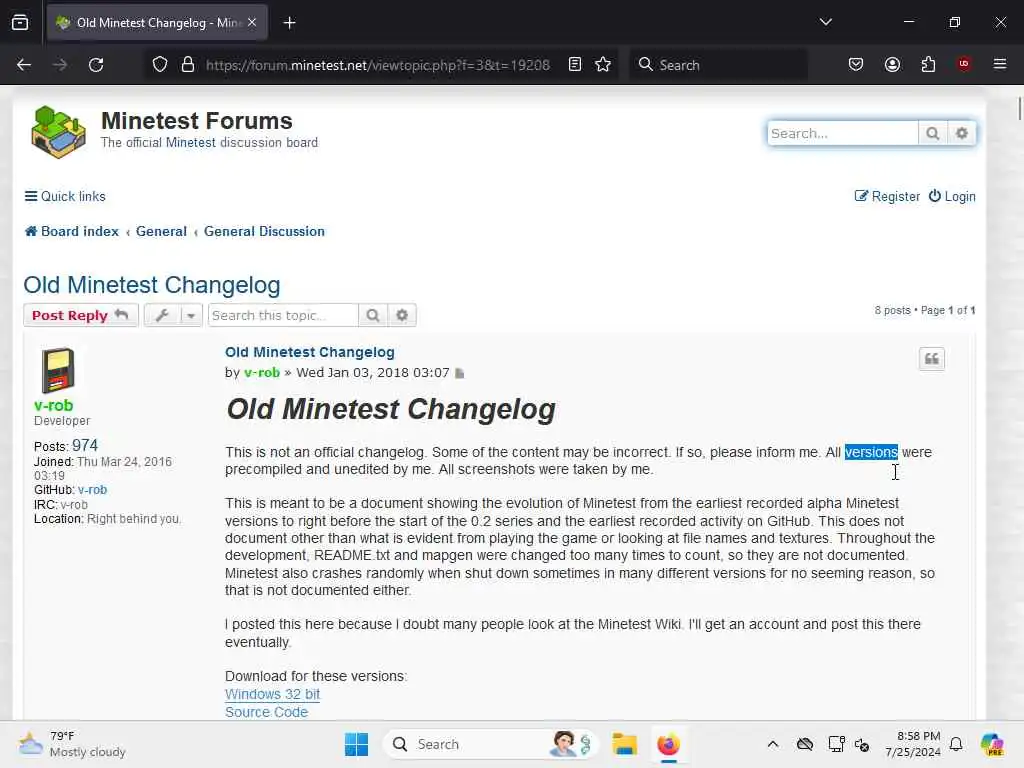Open the Firefox hamburger application menu

coord(1000,64)
